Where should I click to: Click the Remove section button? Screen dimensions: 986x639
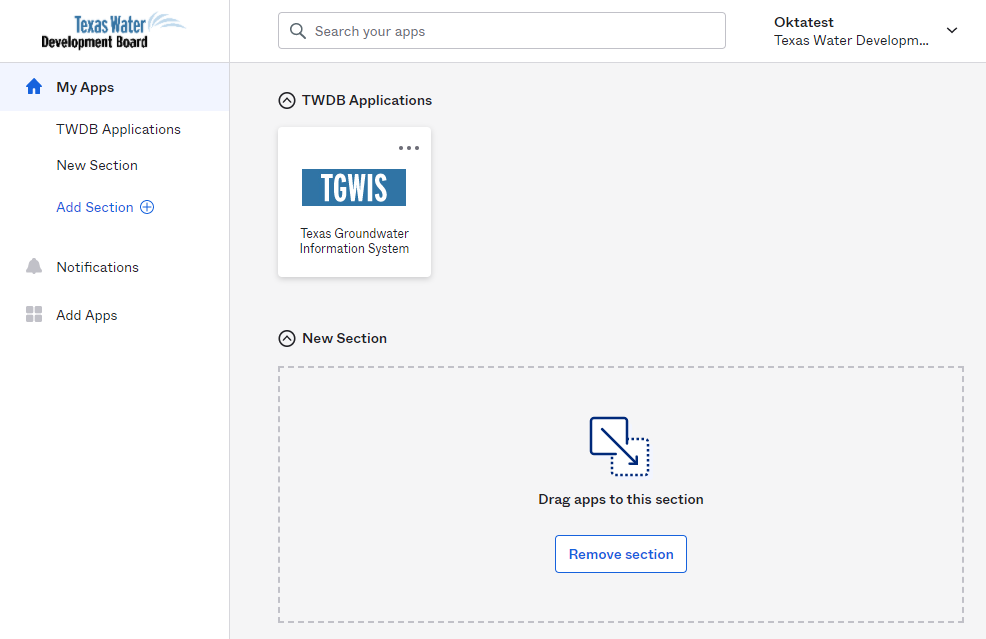pos(621,554)
